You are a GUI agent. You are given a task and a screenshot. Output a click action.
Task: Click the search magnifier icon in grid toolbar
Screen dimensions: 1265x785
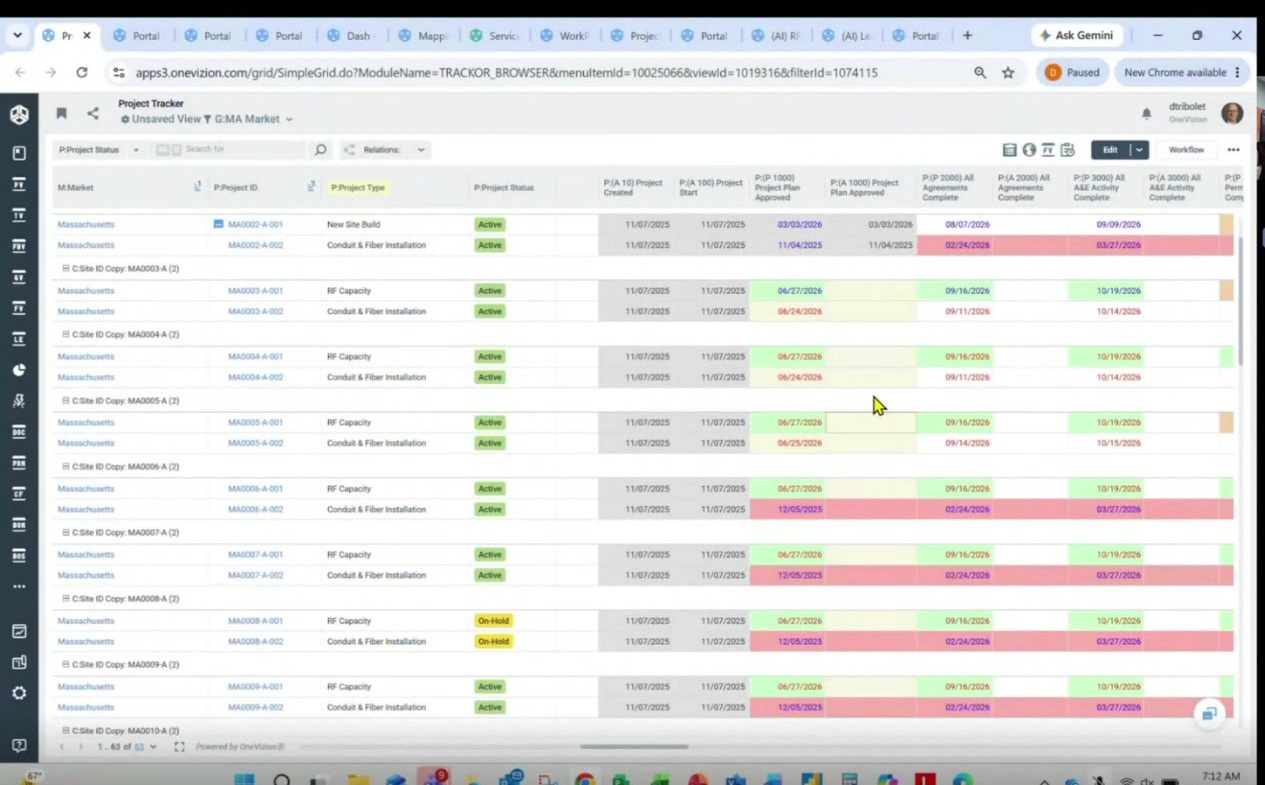point(321,150)
